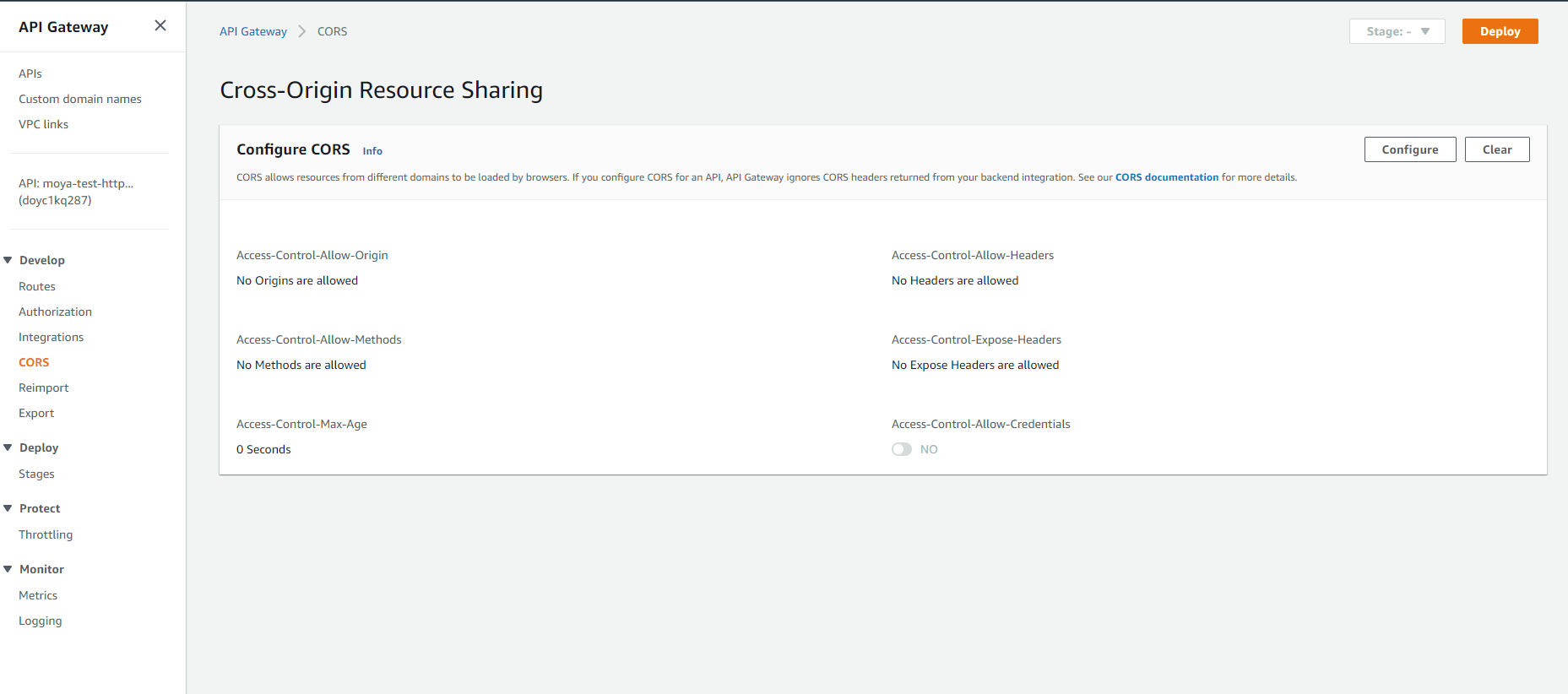Click the Protect section heading

tap(40, 508)
